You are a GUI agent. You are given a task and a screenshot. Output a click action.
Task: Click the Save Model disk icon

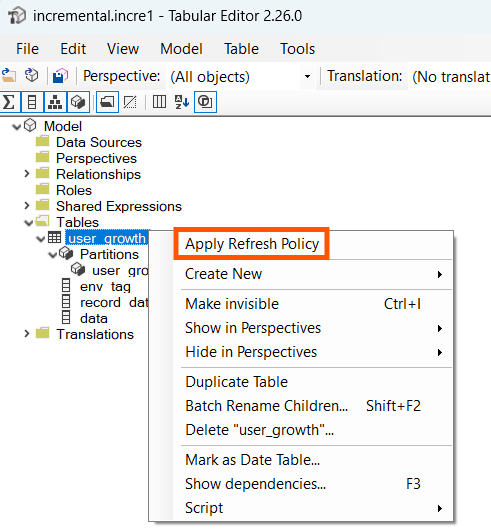tap(60, 75)
